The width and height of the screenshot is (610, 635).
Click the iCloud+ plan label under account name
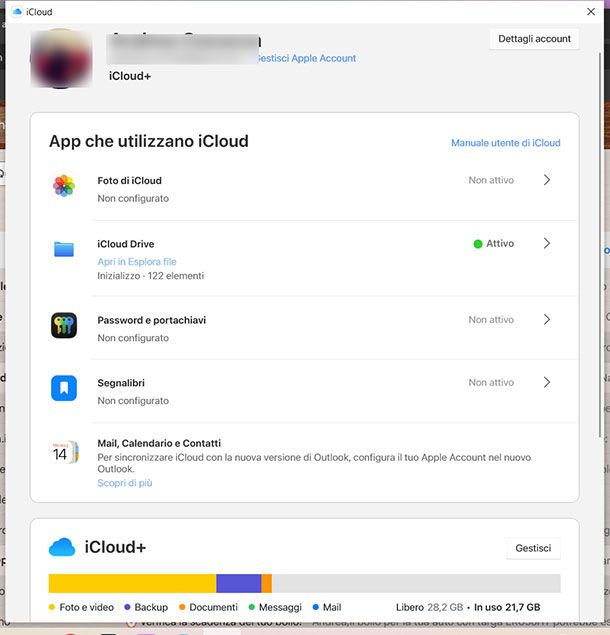(130, 76)
